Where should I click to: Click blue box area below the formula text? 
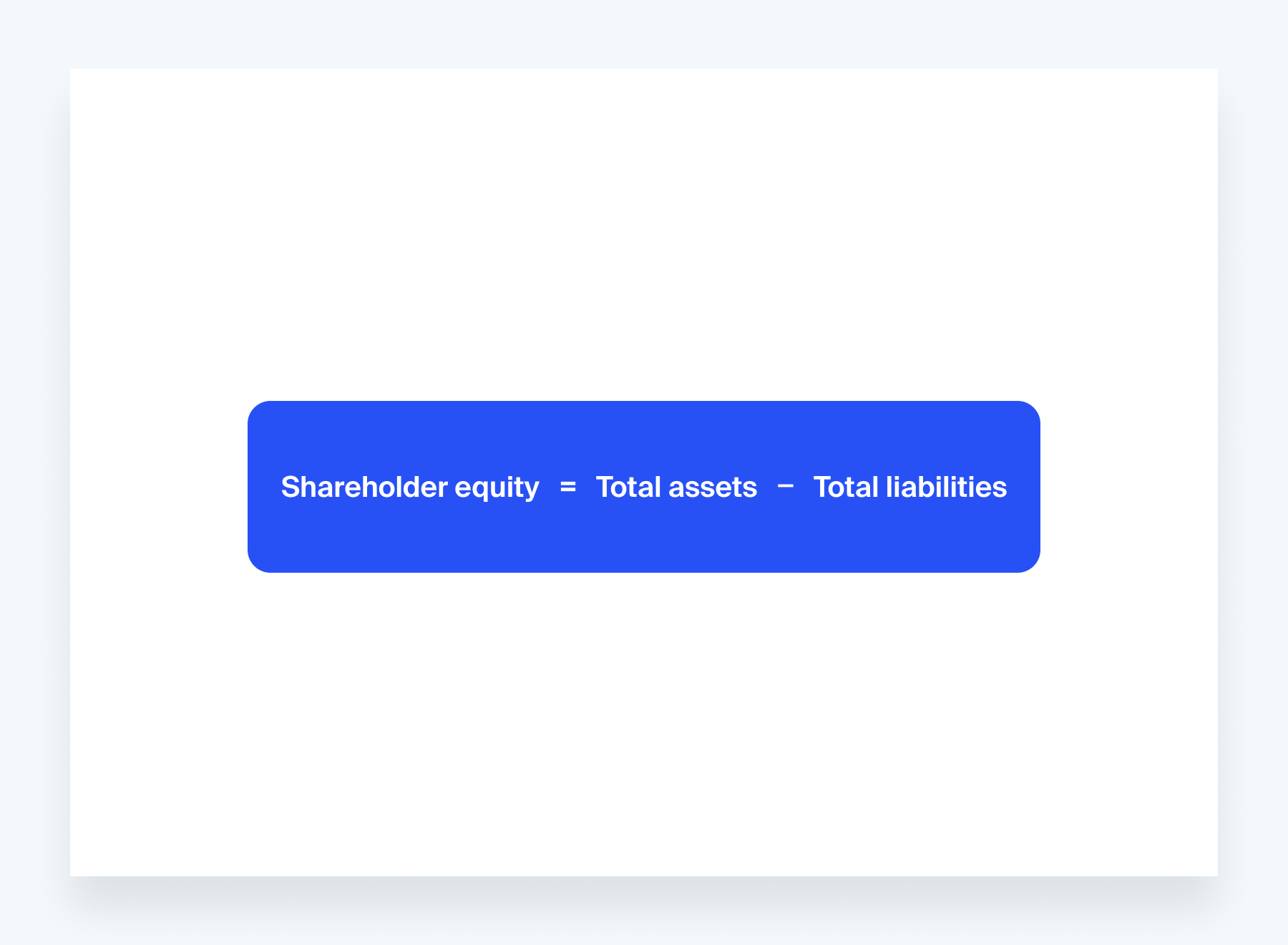point(644,541)
